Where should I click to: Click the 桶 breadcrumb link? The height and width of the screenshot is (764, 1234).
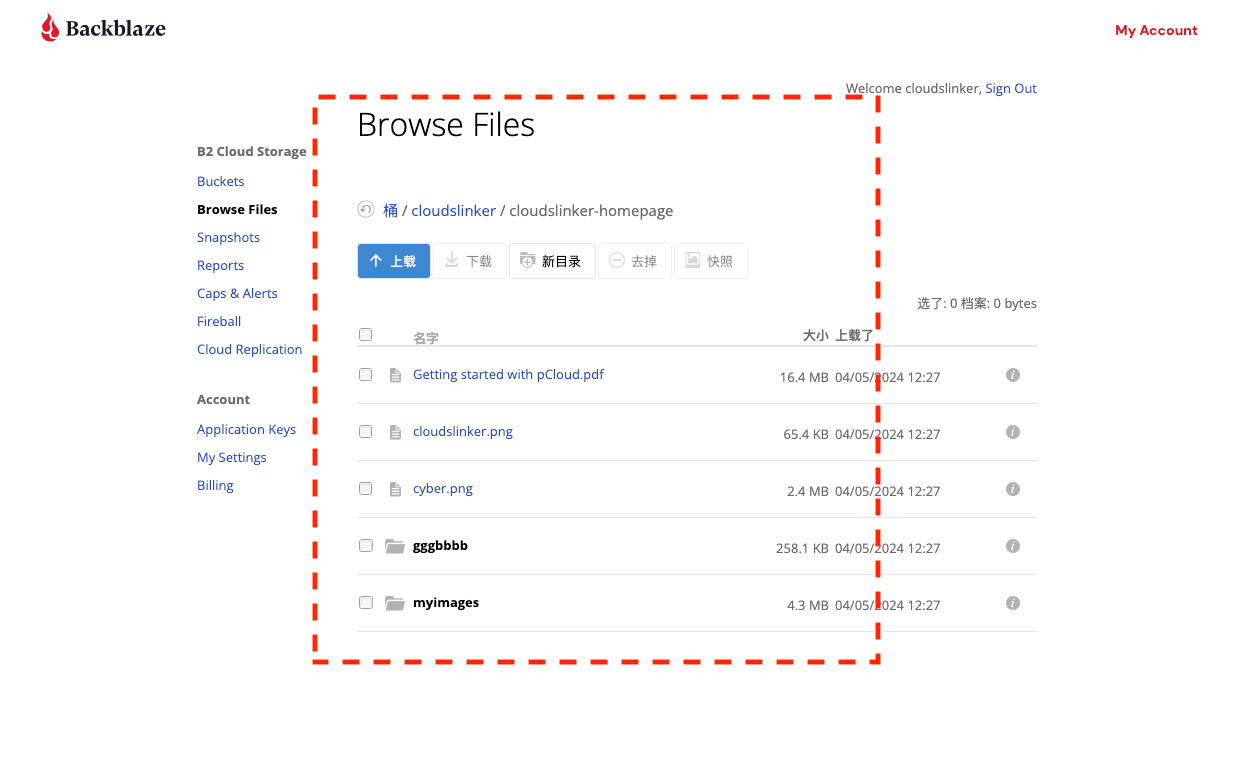coord(390,210)
